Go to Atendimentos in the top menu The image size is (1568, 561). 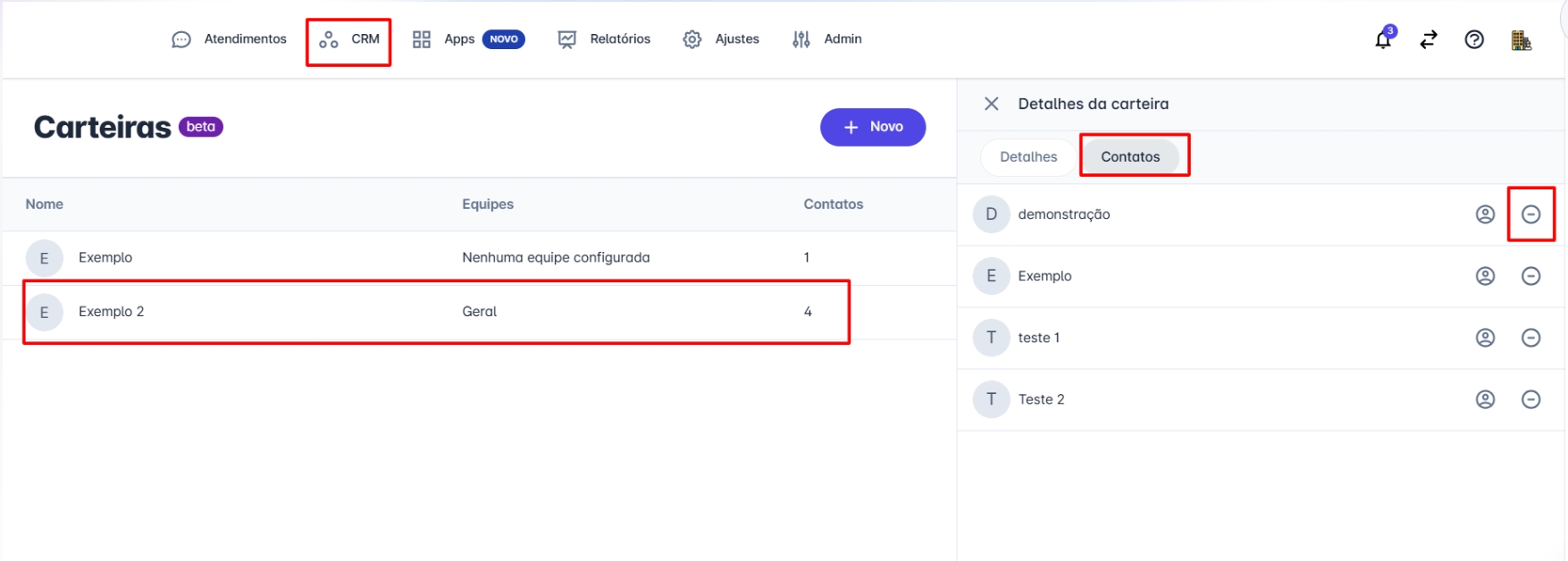pos(230,39)
